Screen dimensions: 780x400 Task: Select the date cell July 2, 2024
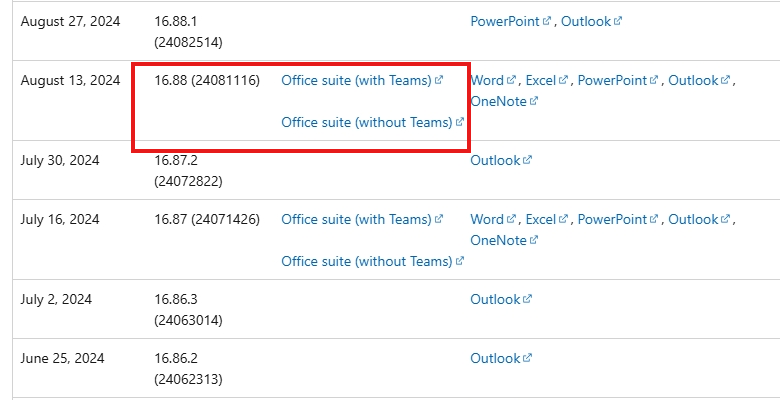56,300
